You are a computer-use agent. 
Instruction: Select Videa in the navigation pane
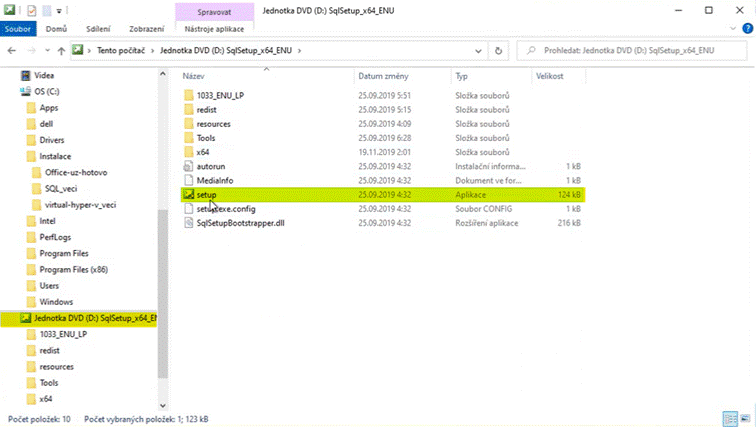pyautogui.click(x=44, y=76)
